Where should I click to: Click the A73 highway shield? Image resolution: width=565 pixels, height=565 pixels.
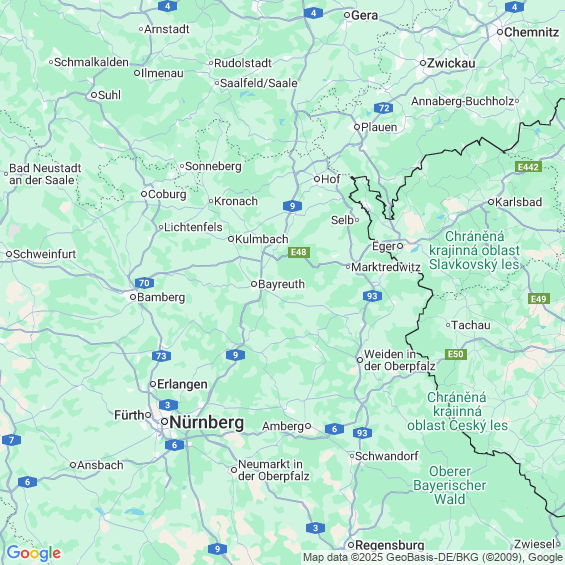[161, 356]
